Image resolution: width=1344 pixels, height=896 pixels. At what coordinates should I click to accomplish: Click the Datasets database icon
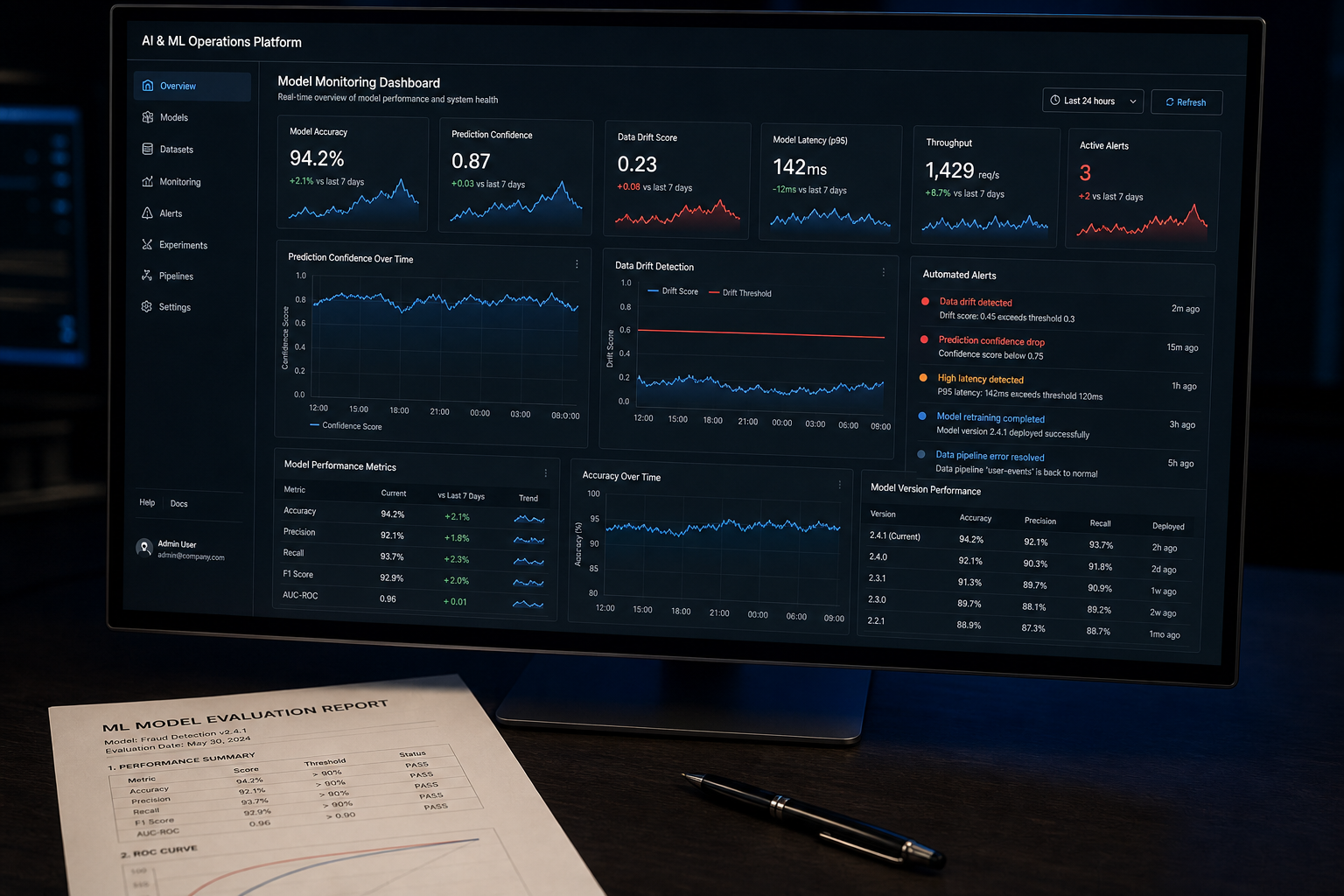[x=148, y=149]
